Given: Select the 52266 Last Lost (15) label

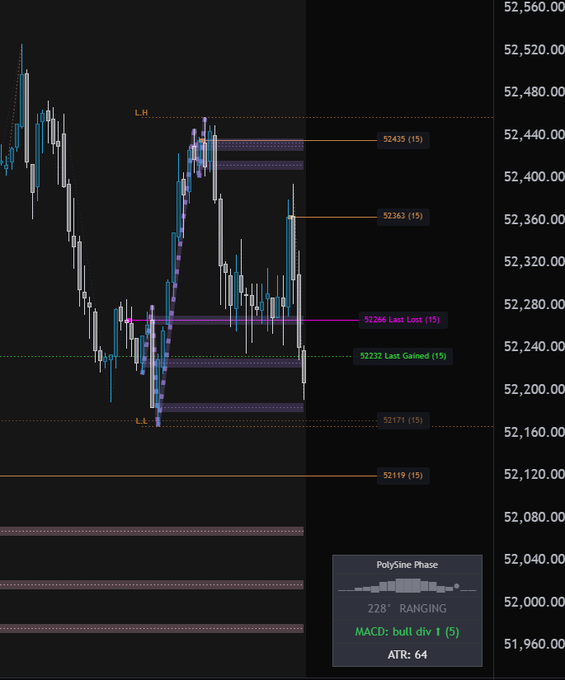Looking at the screenshot, I should 402,320.
